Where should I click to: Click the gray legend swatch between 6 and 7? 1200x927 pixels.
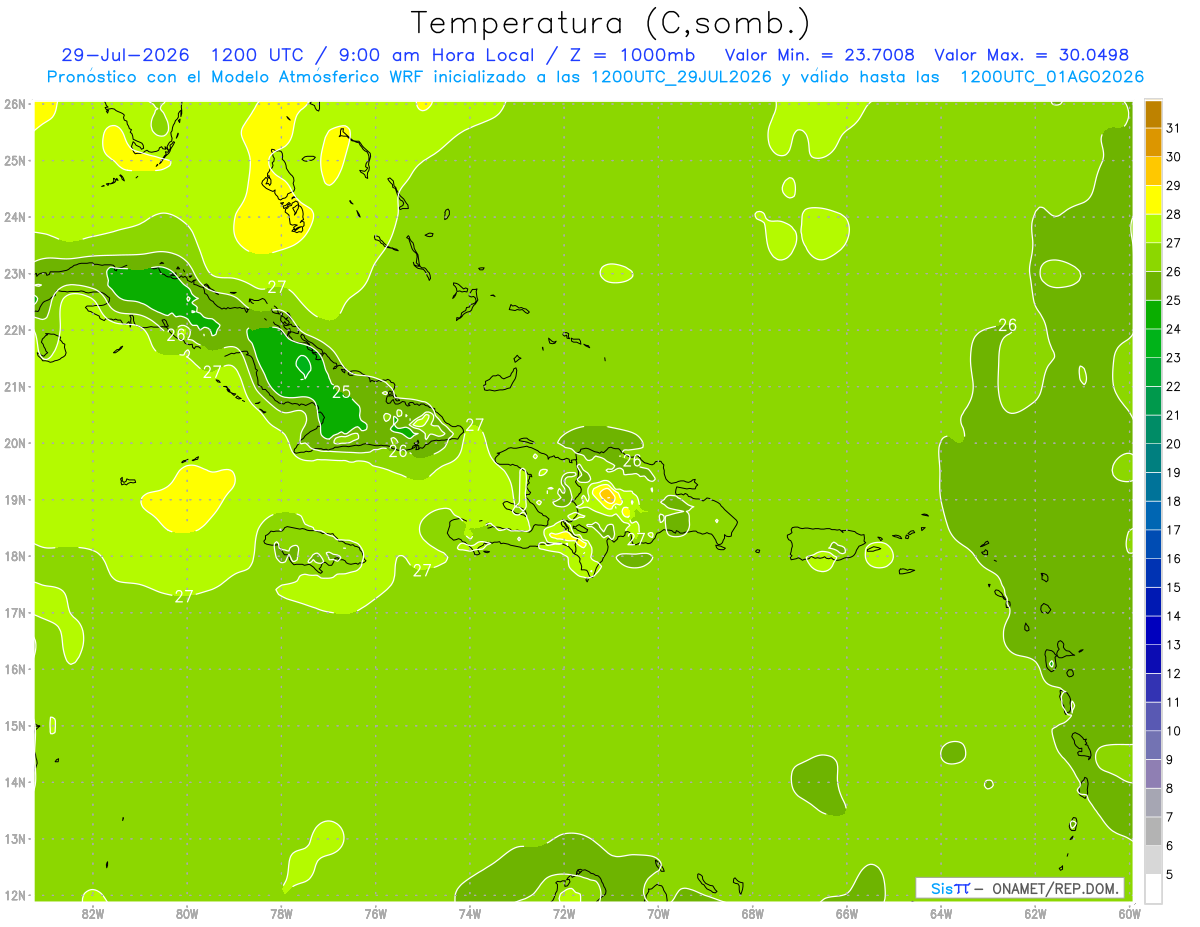[x=1153, y=831]
